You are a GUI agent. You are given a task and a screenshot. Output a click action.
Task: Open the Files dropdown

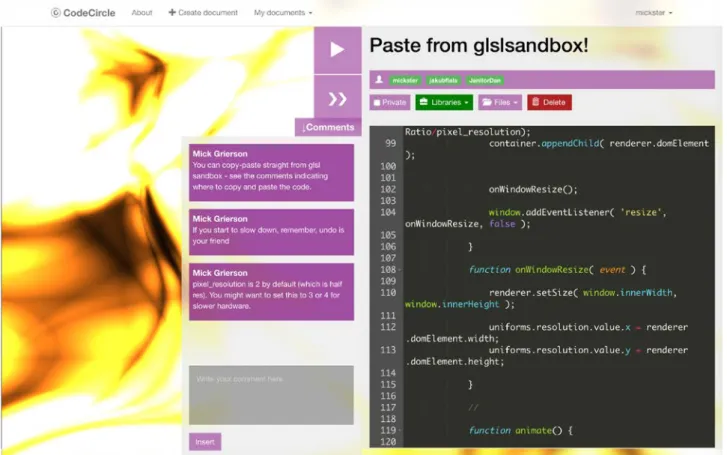(x=500, y=102)
